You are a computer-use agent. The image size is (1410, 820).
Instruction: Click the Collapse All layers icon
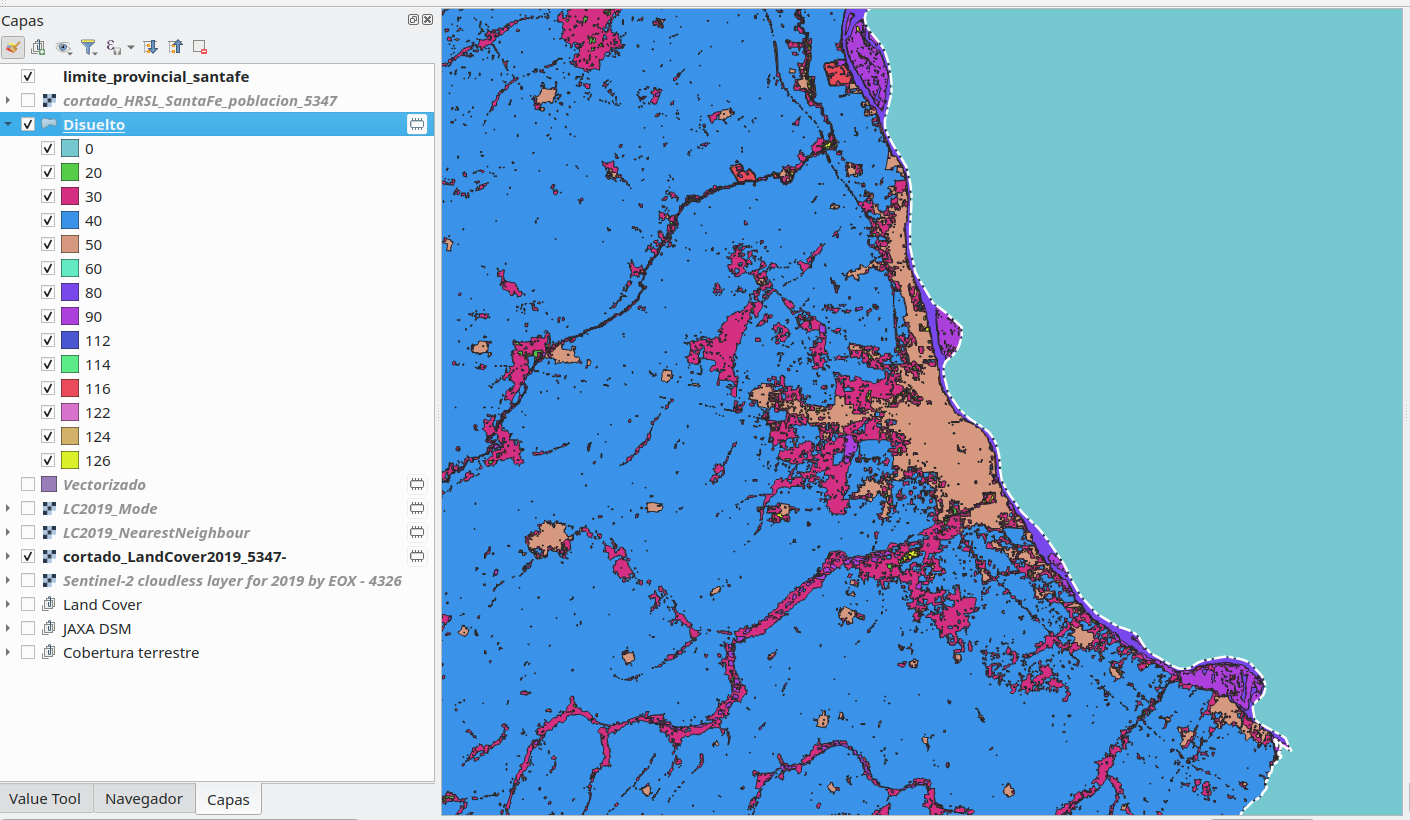click(x=175, y=47)
